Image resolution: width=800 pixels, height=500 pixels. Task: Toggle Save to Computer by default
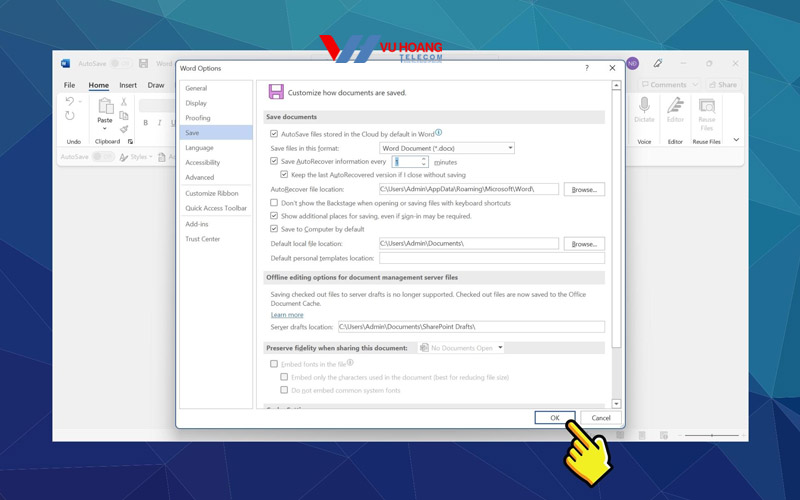pyautogui.click(x=275, y=229)
